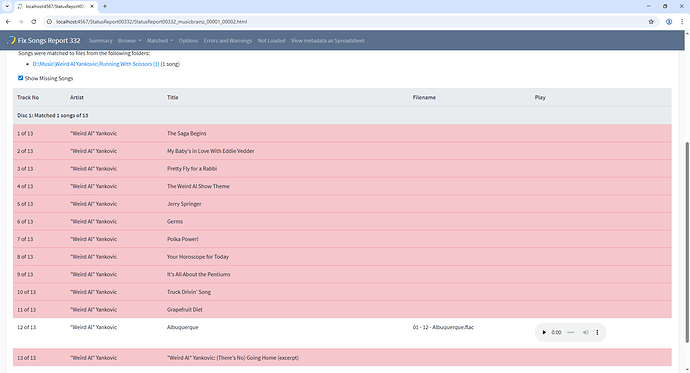Select It's All About the Pentiums title

[198, 274]
